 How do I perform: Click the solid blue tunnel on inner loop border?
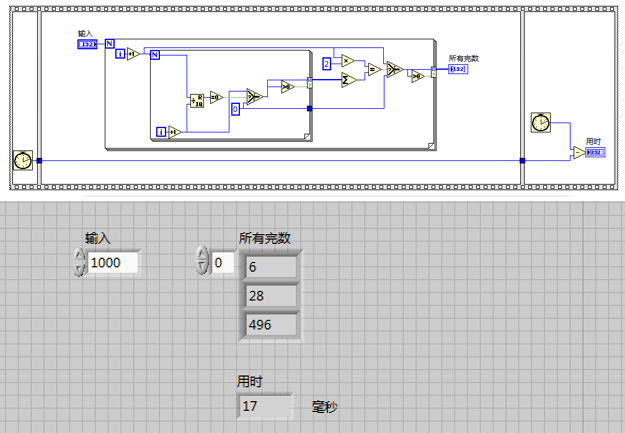tap(310, 108)
